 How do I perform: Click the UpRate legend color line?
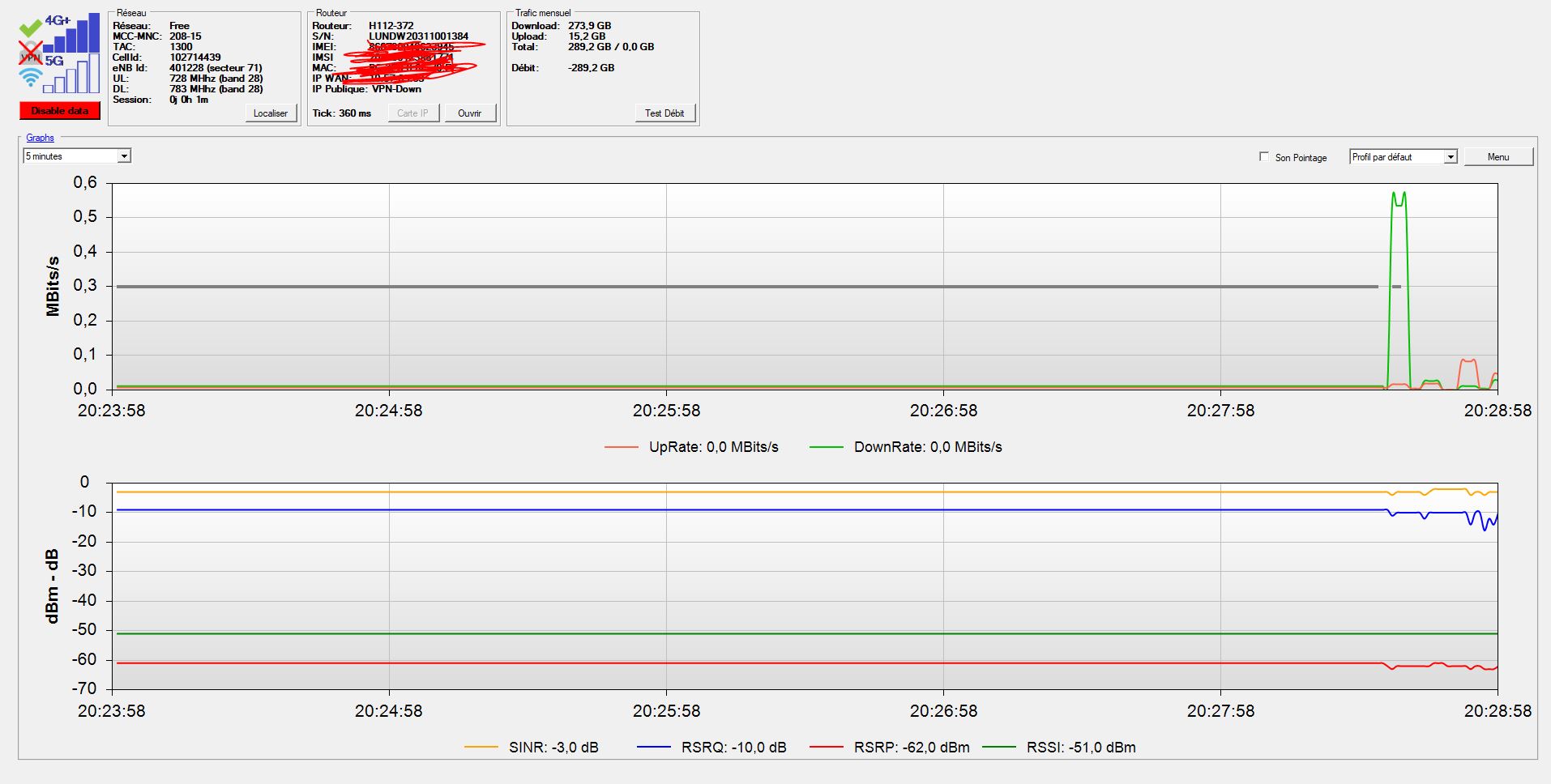[x=622, y=447]
